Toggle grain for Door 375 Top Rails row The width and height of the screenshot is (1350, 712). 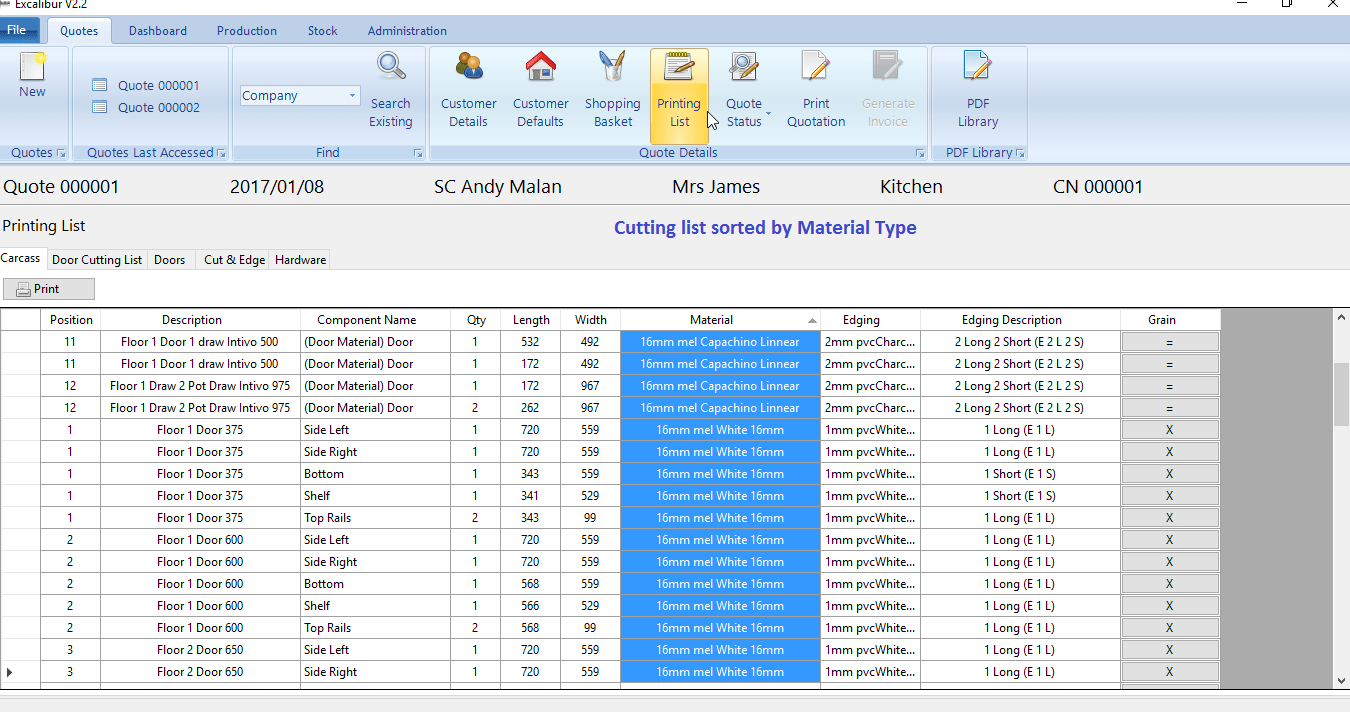pyautogui.click(x=1170, y=518)
